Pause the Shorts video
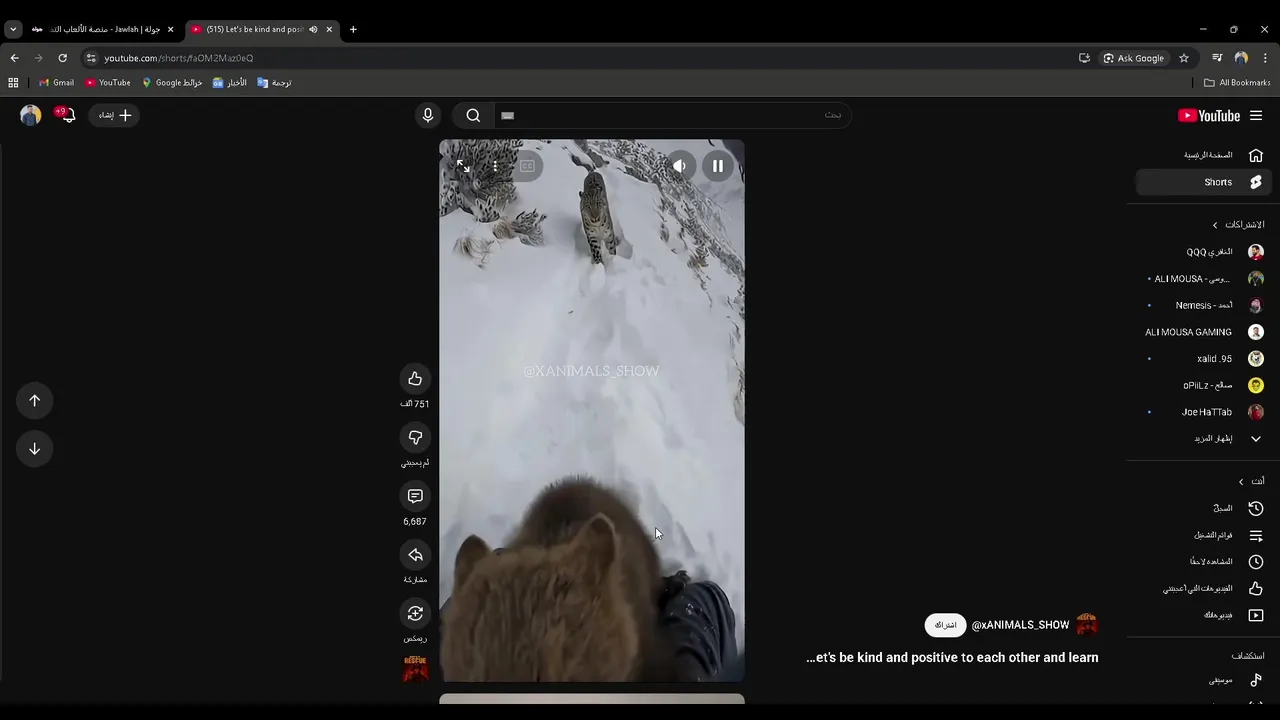Image resolution: width=1280 pixels, height=720 pixels. pos(718,166)
